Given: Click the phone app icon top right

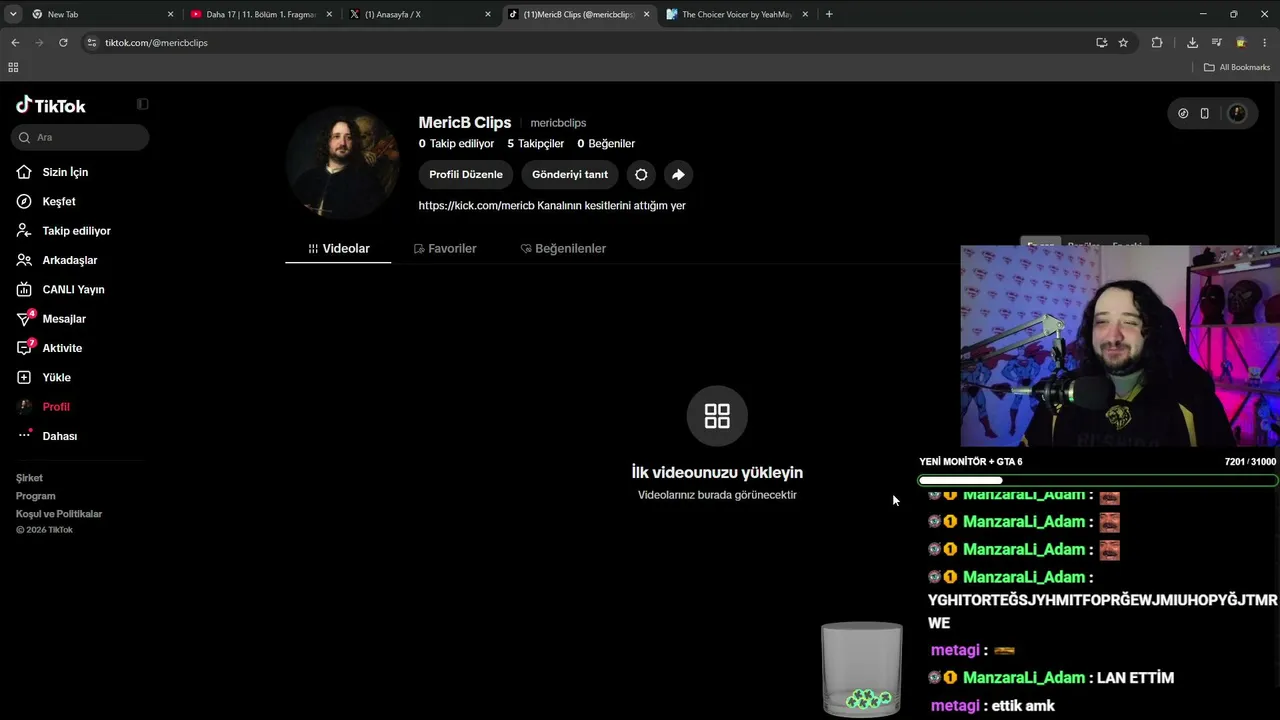Looking at the screenshot, I should pyautogui.click(x=1204, y=113).
